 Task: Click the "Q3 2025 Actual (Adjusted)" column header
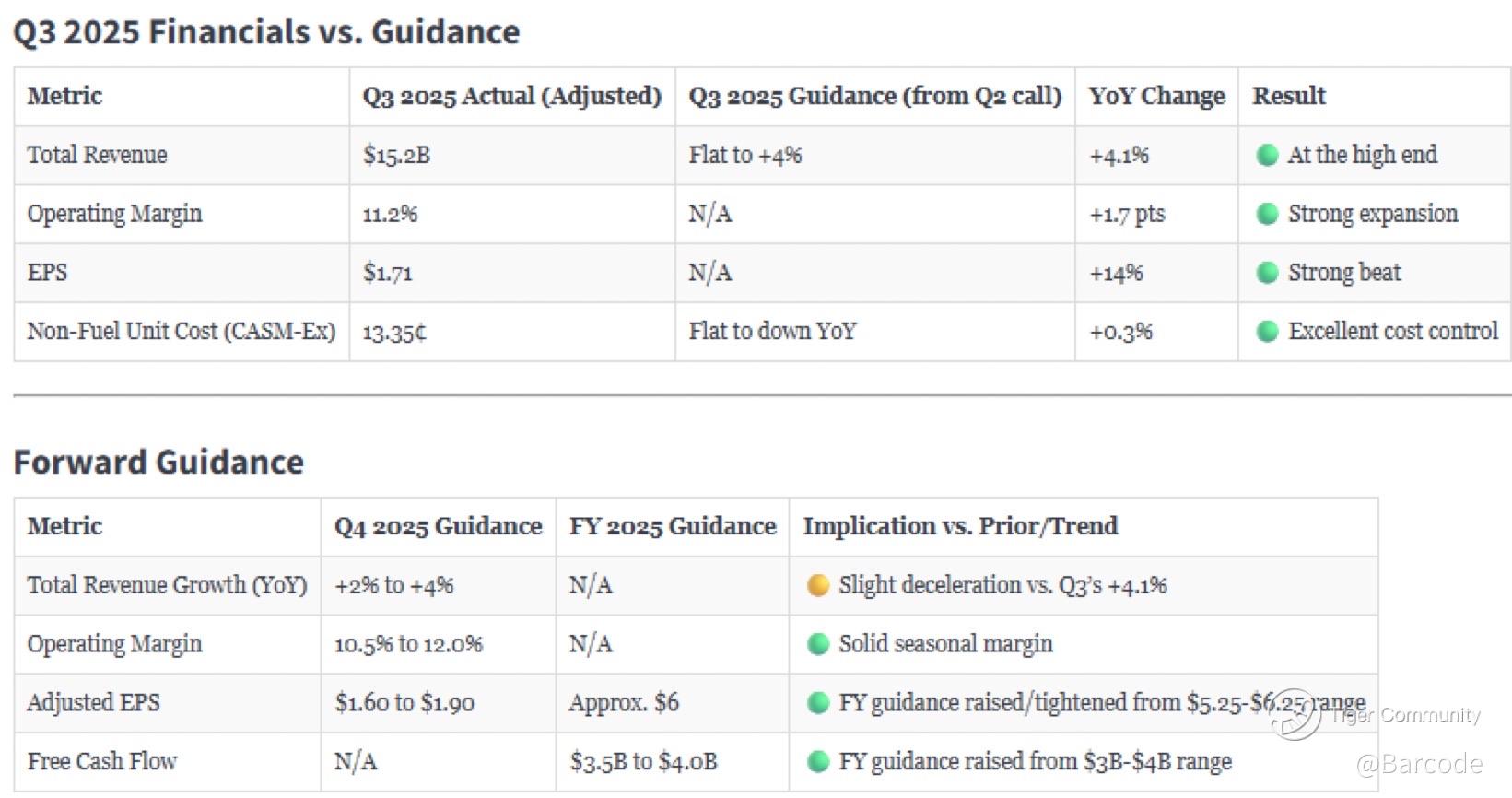pyautogui.click(x=511, y=96)
